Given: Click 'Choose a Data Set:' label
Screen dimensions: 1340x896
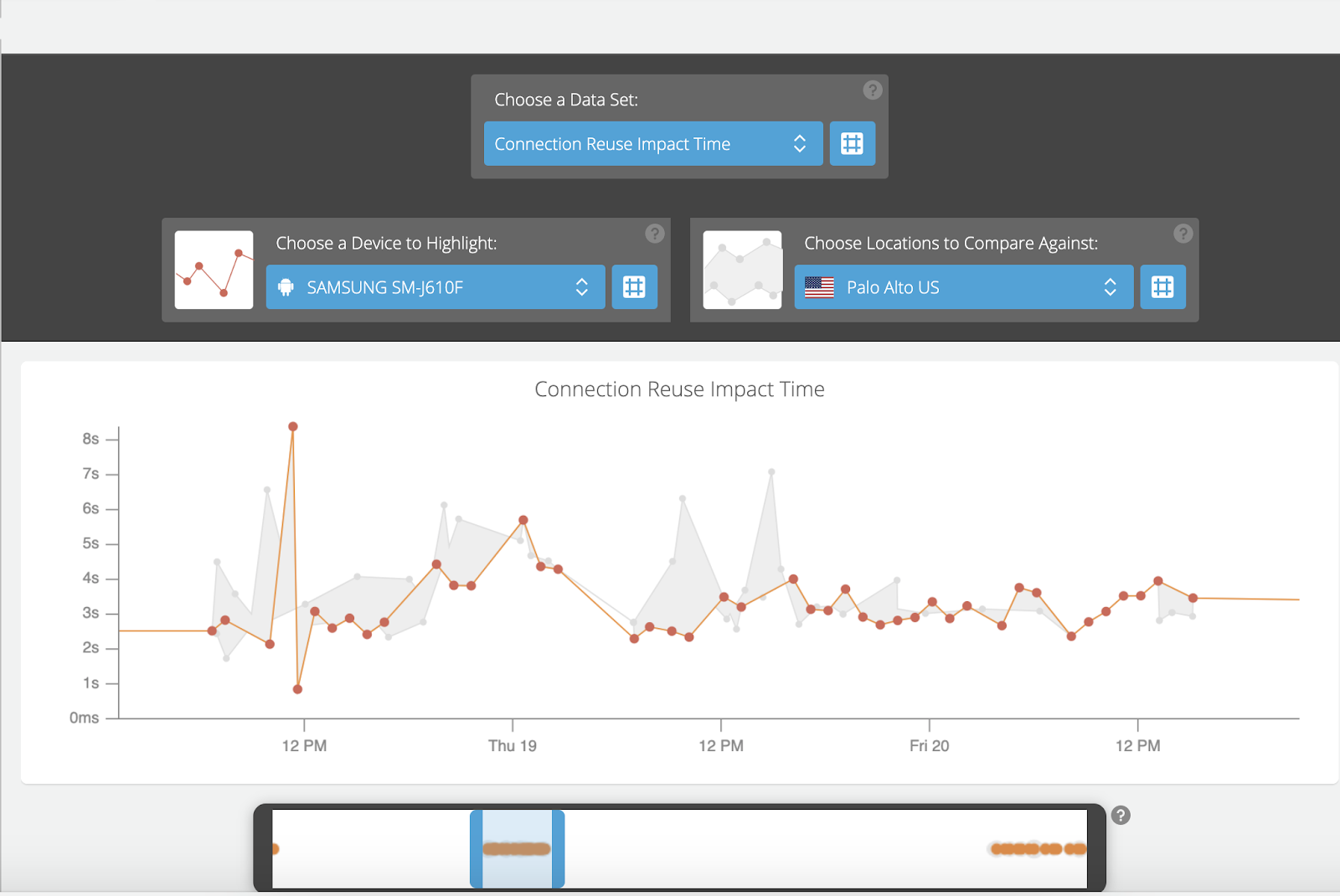Looking at the screenshot, I should tap(566, 100).
